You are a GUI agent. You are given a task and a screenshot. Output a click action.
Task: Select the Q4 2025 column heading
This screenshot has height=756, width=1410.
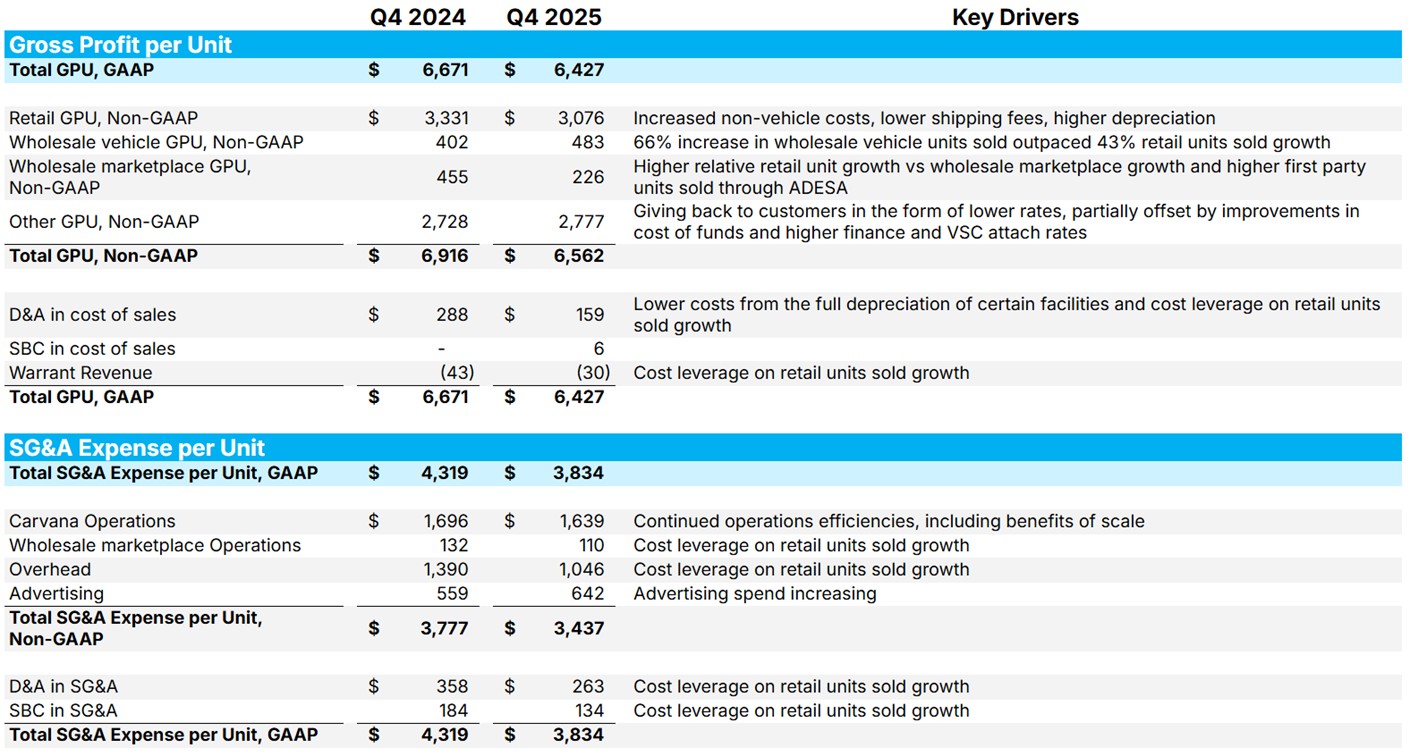click(553, 17)
